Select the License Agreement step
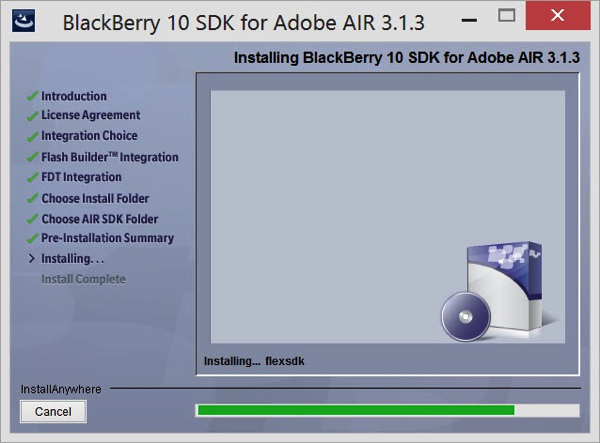The height and width of the screenshot is (443, 600). (91, 115)
